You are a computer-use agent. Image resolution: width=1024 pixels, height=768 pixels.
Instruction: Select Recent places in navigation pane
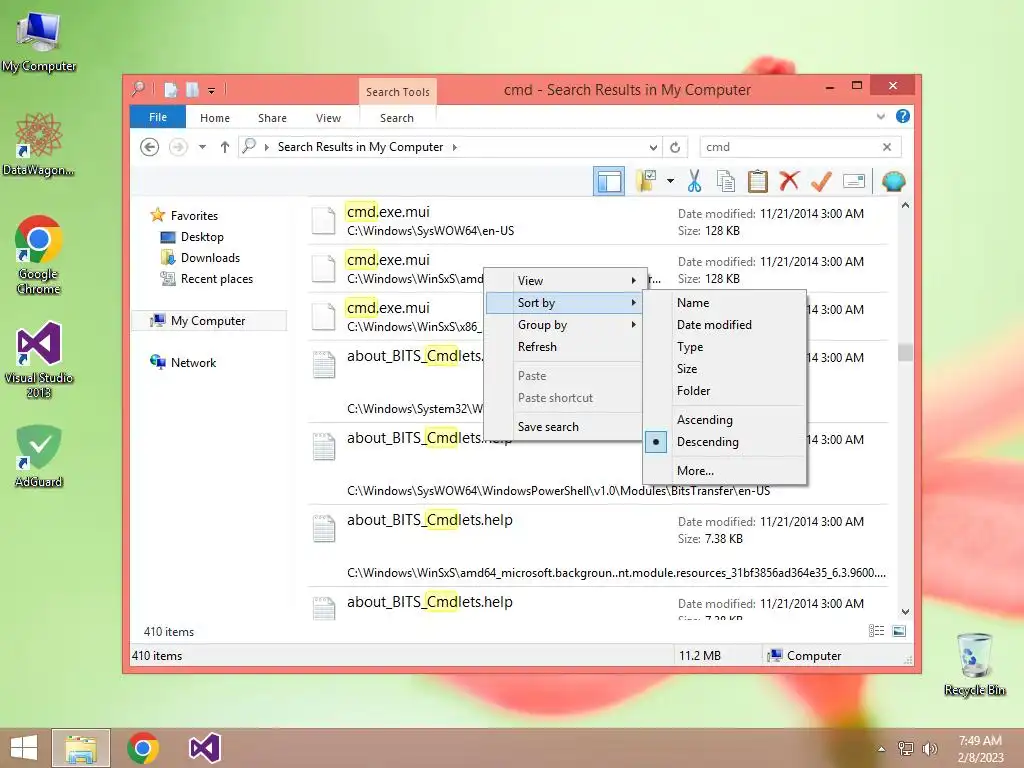pyautogui.click(x=217, y=279)
